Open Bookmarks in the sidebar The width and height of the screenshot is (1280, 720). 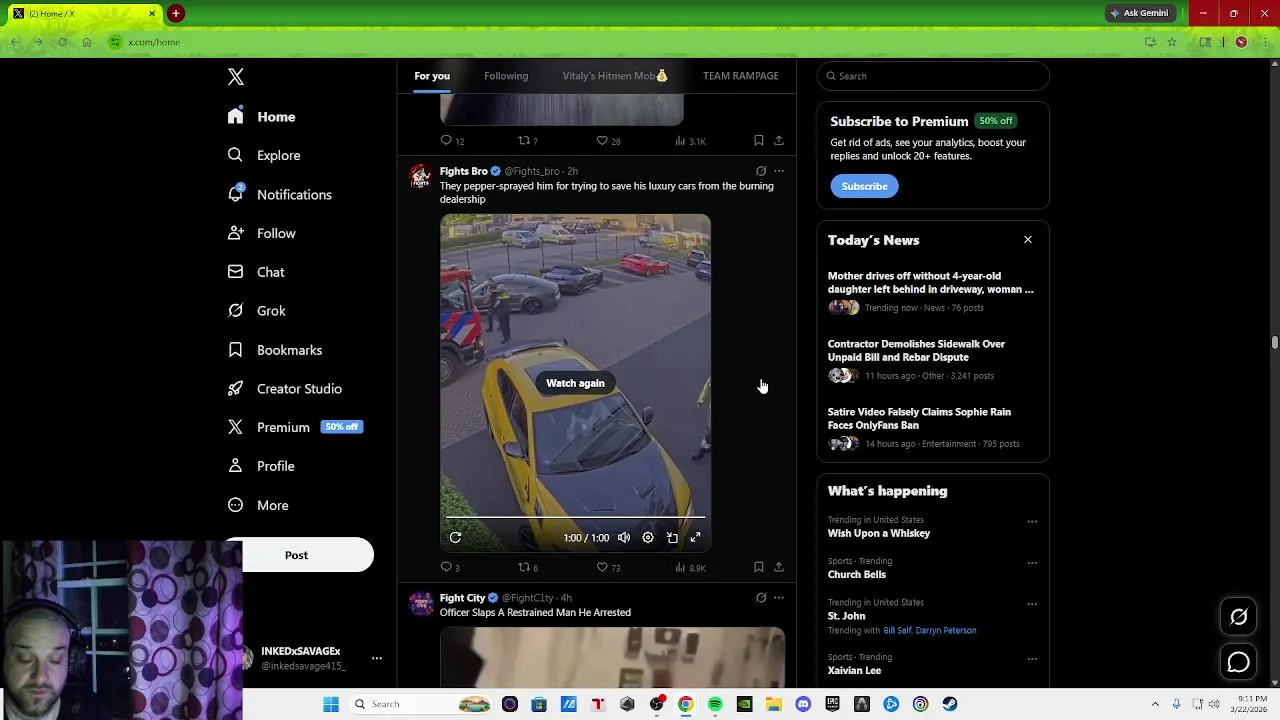[274, 350]
